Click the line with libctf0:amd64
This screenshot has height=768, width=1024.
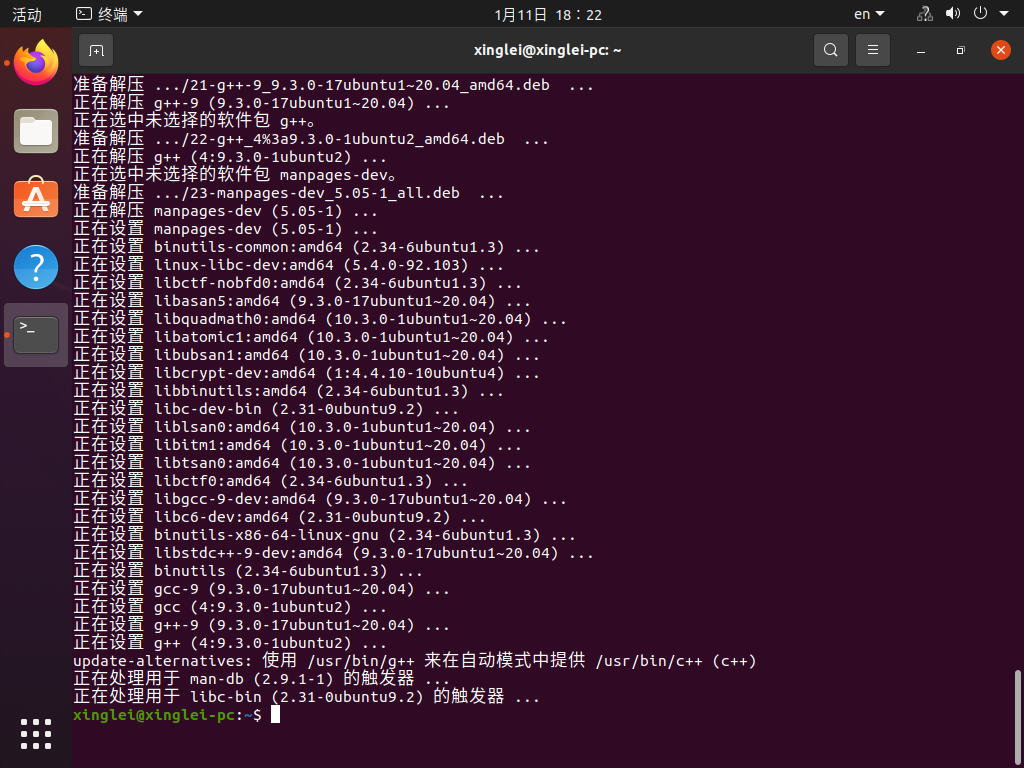click(270, 481)
